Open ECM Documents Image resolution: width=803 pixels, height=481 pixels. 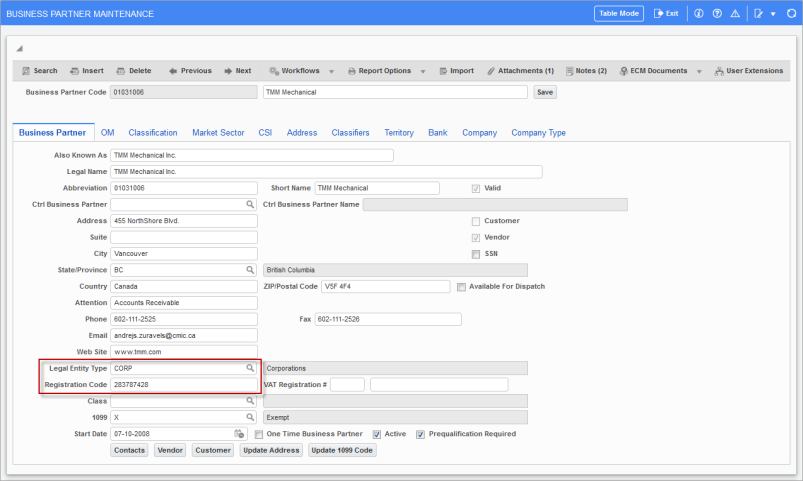(653, 71)
